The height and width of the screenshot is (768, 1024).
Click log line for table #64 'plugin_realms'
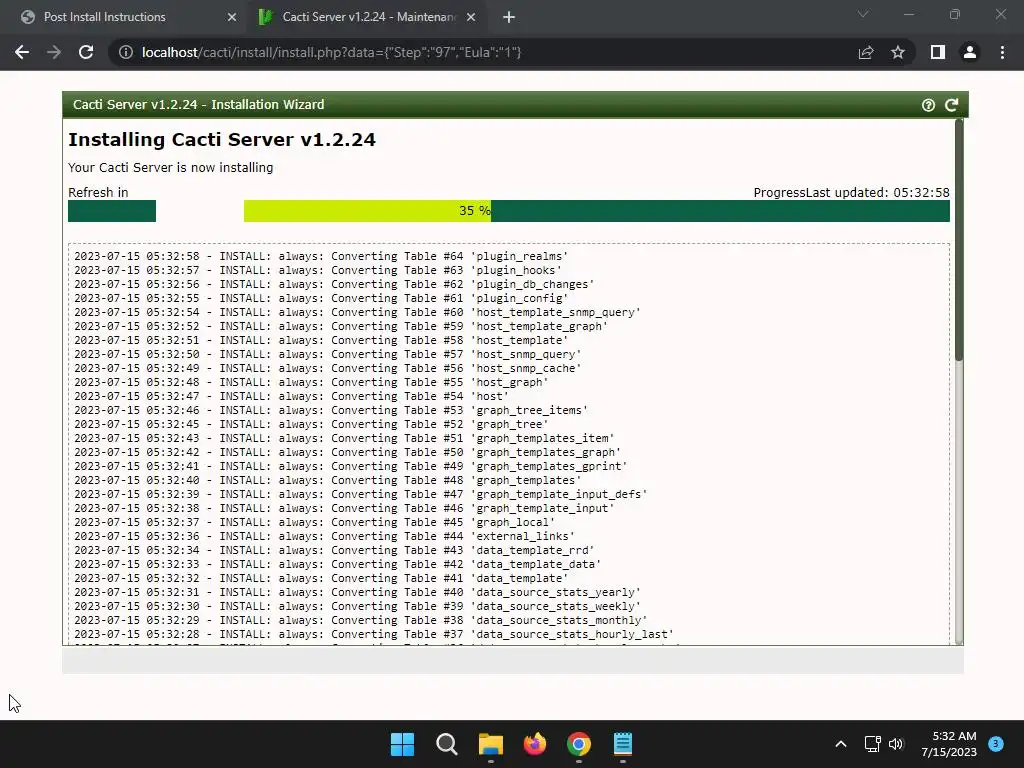321,256
